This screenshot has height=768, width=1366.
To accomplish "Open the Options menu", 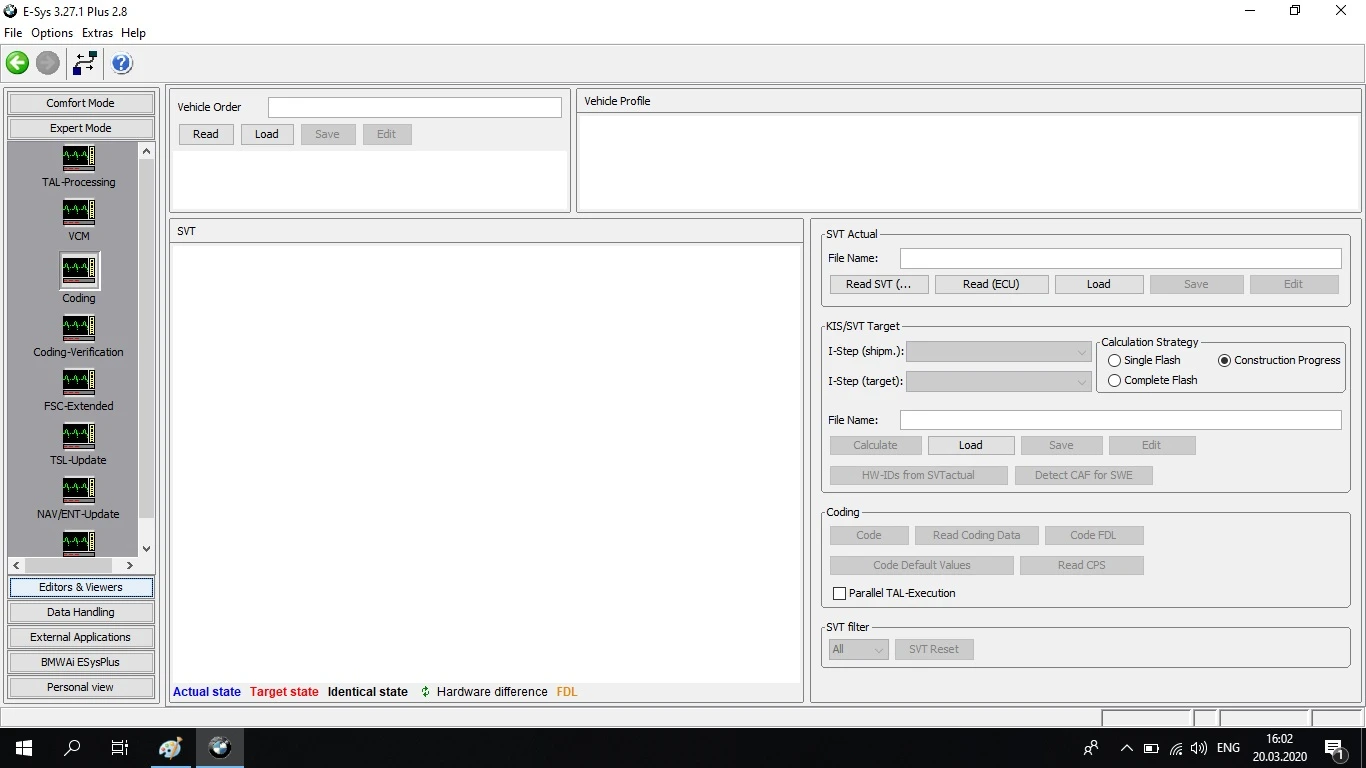I will point(52,33).
